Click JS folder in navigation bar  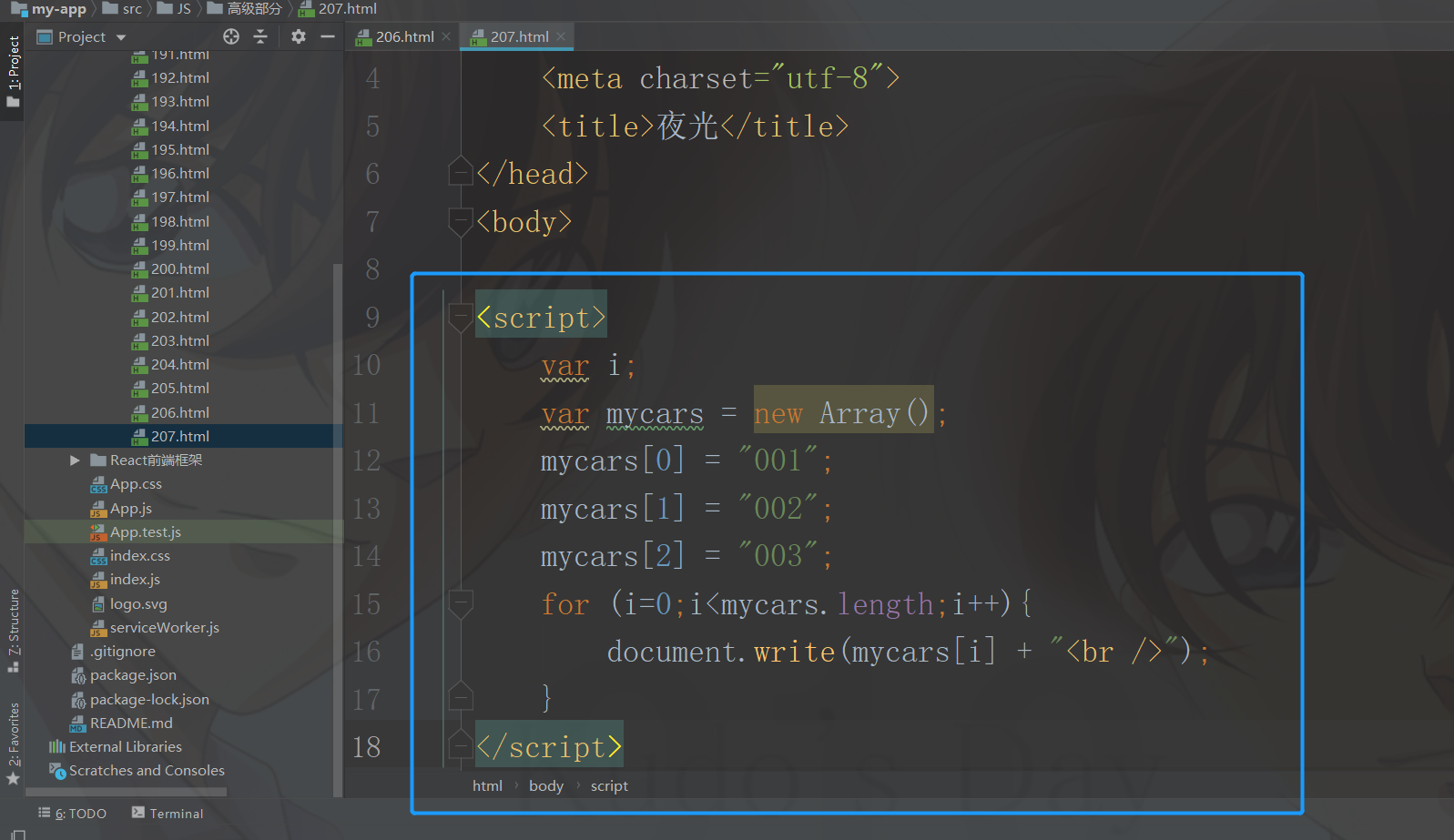pyautogui.click(x=174, y=9)
